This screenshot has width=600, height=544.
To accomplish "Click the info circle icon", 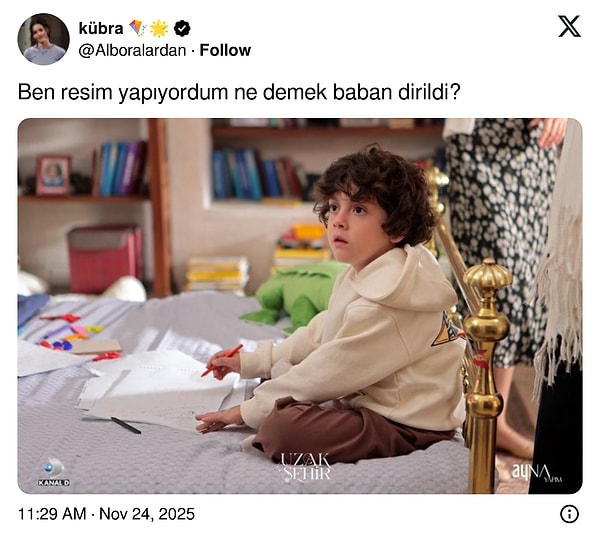I will click(x=569, y=514).
